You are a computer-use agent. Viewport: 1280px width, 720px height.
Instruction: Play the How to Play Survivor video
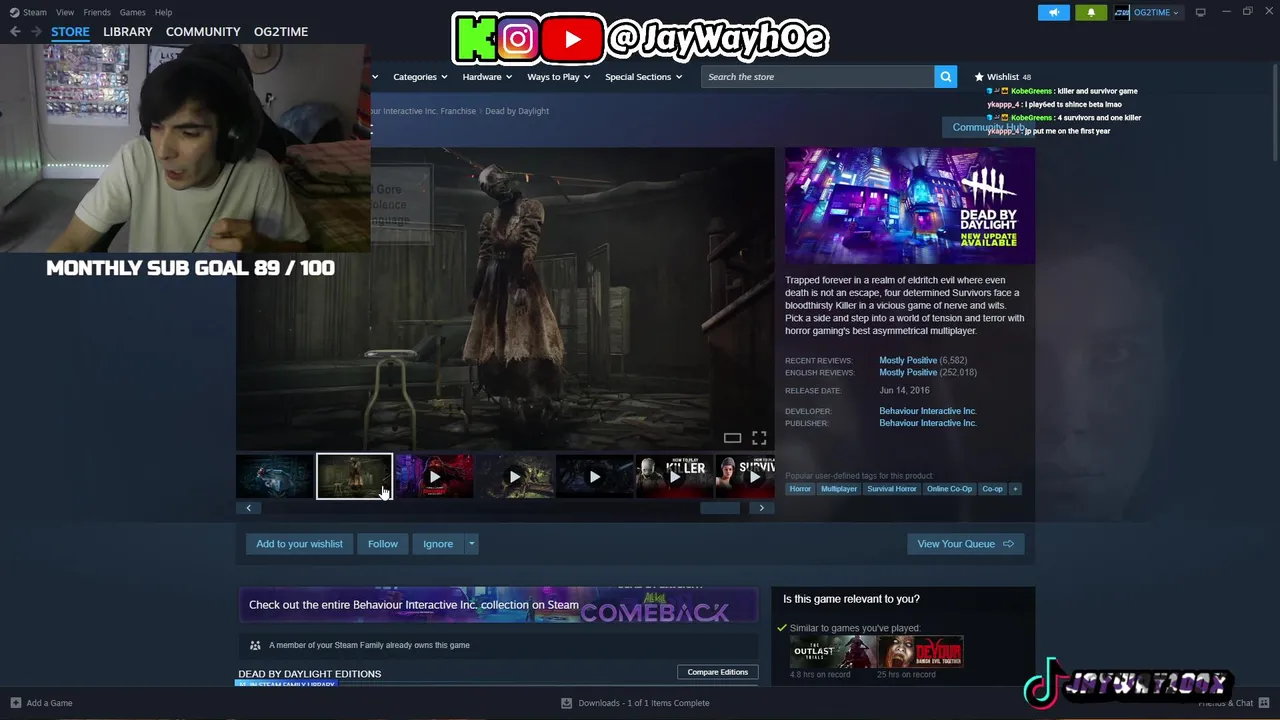(x=745, y=477)
